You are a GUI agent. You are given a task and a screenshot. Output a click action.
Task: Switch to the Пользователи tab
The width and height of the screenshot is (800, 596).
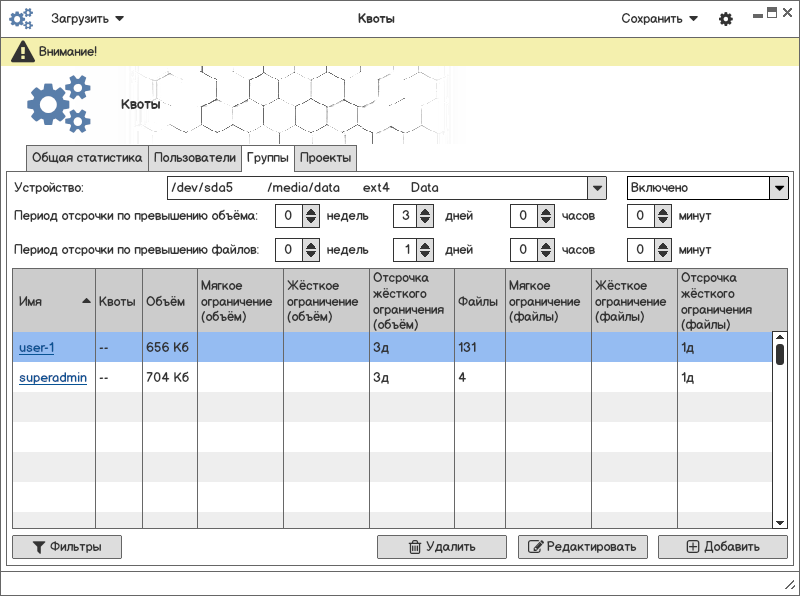click(x=195, y=158)
